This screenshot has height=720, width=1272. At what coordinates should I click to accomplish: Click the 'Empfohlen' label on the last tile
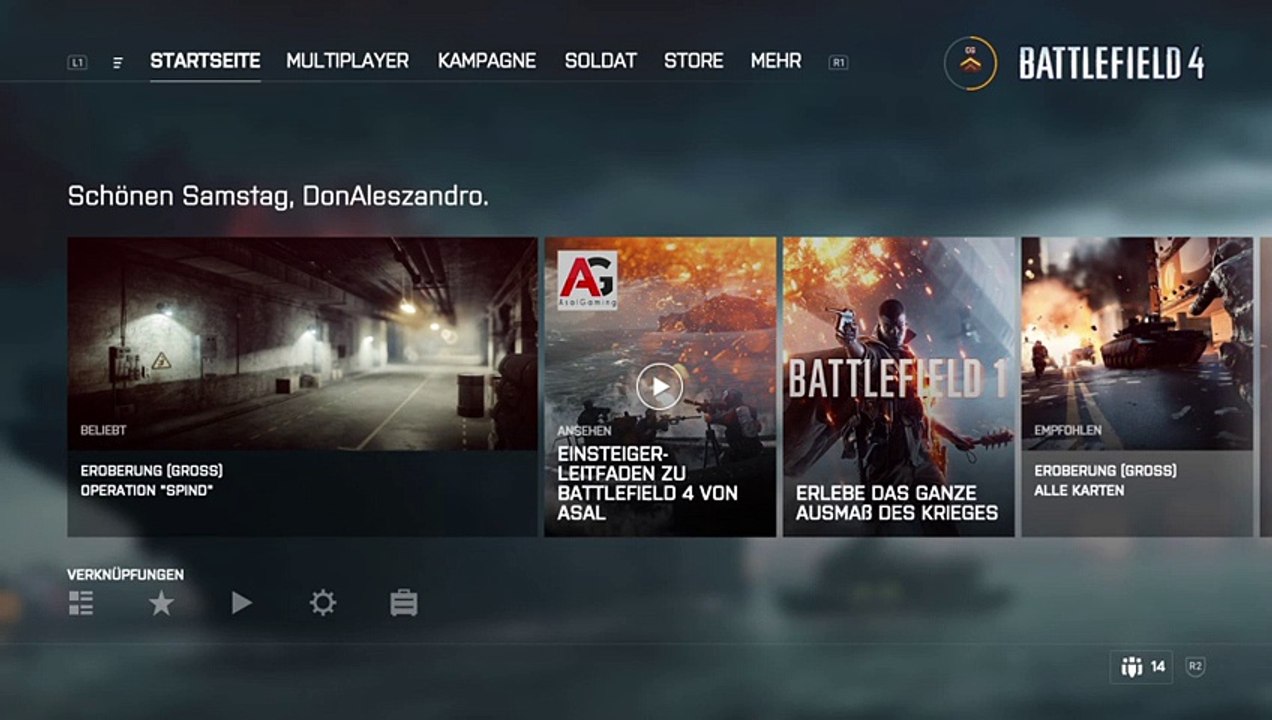point(1068,430)
